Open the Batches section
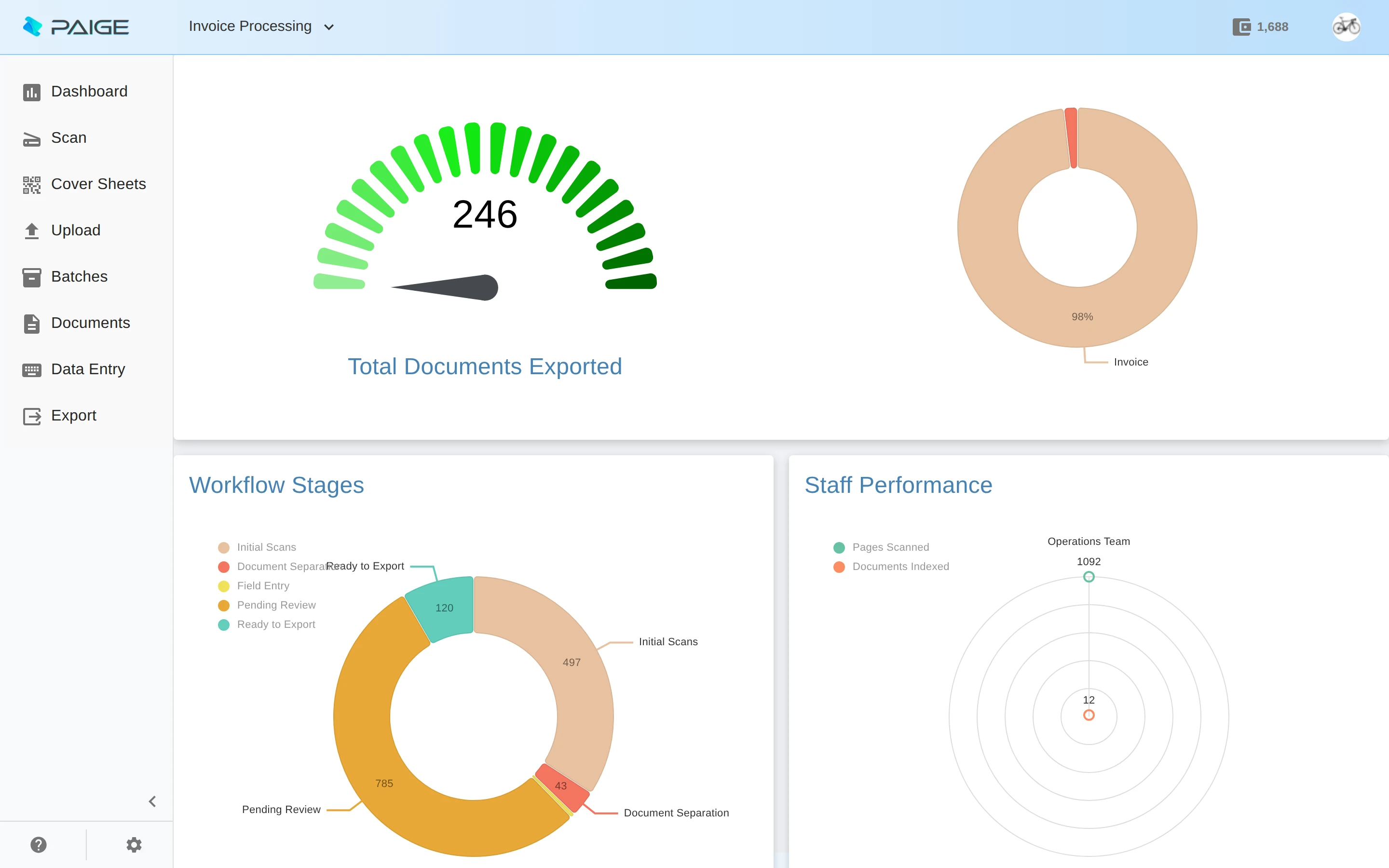 pos(79,277)
